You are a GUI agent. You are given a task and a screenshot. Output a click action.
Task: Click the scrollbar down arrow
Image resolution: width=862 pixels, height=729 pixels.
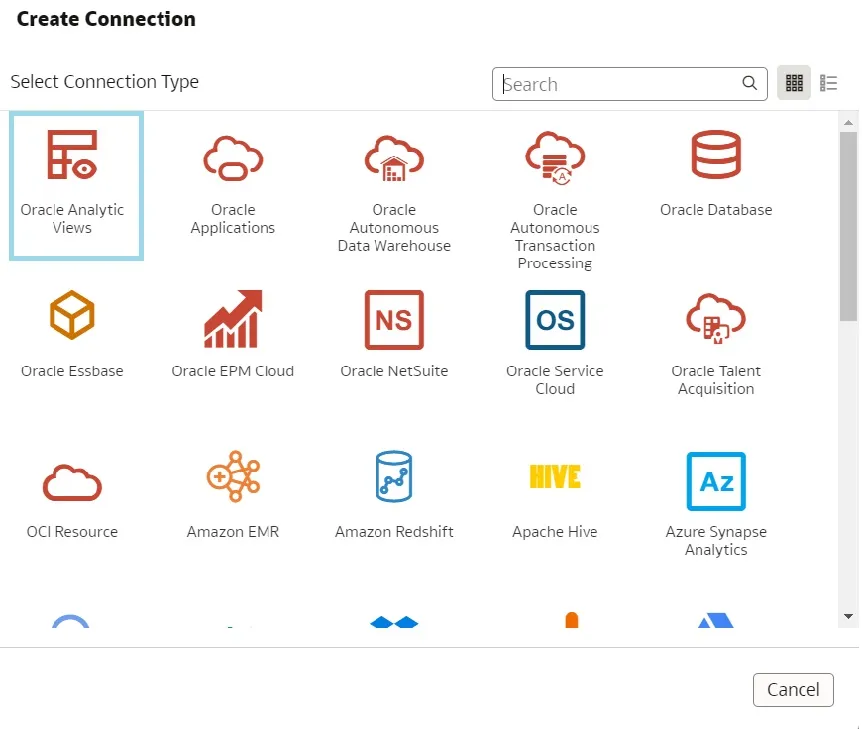849,617
